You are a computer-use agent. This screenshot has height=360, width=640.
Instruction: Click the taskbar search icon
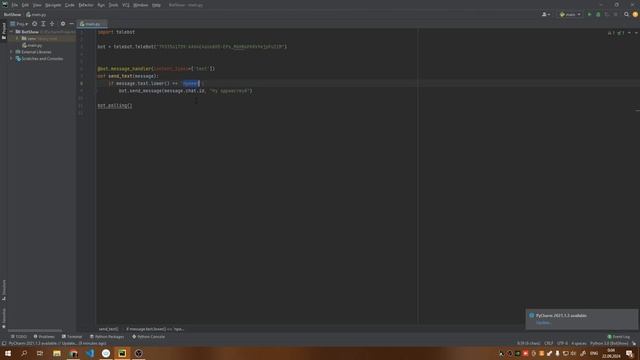click(24, 353)
